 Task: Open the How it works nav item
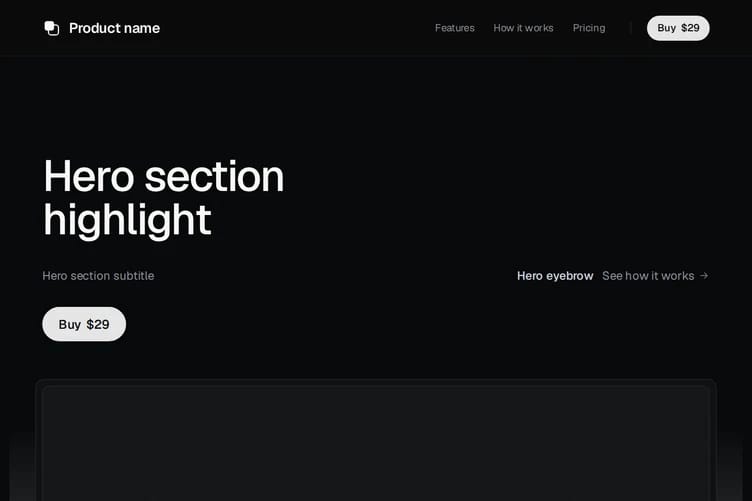pyautogui.click(x=523, y=28)
